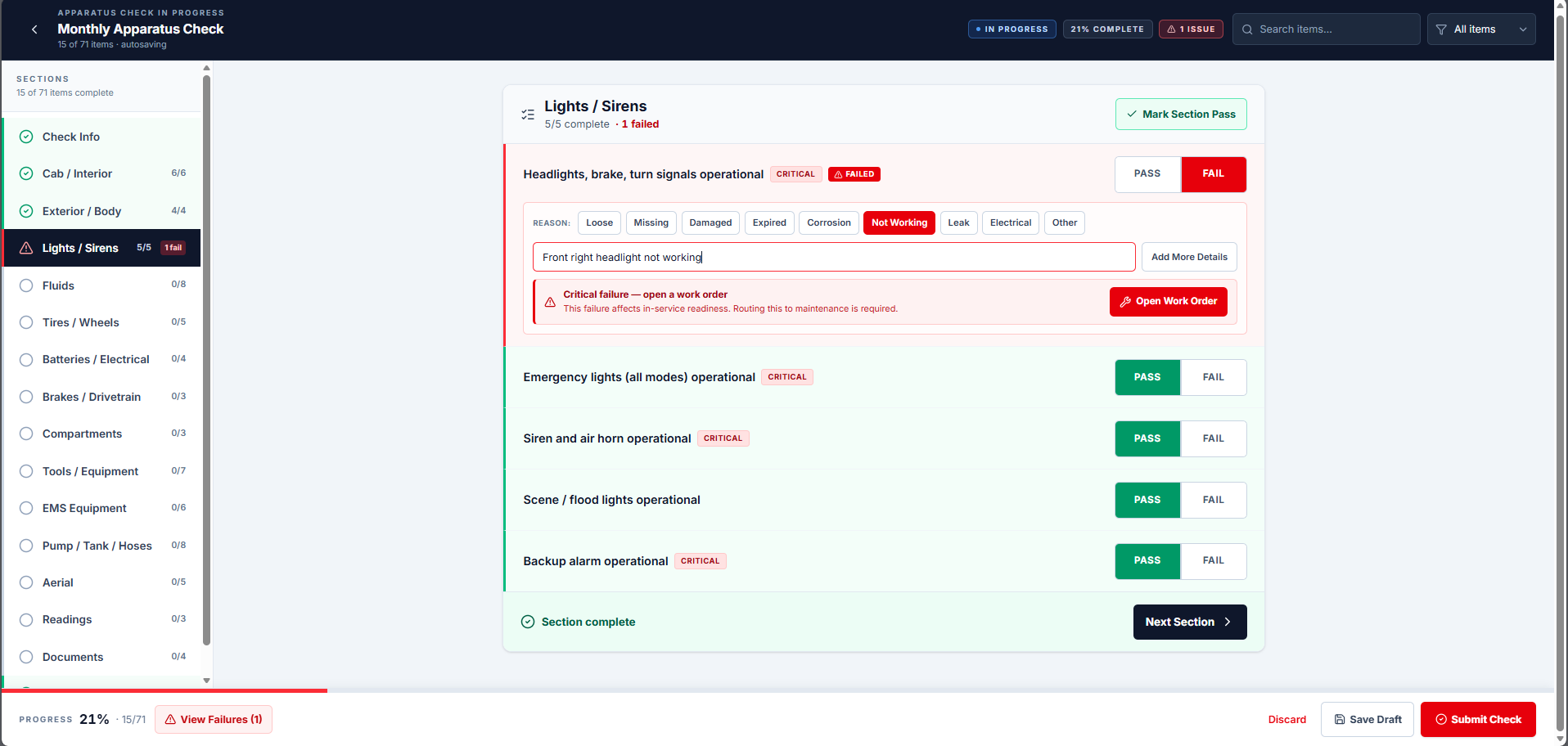Click the failure reason text field
The width and height of the screenshot is (1568, 746).
click(x=834, y=257)
